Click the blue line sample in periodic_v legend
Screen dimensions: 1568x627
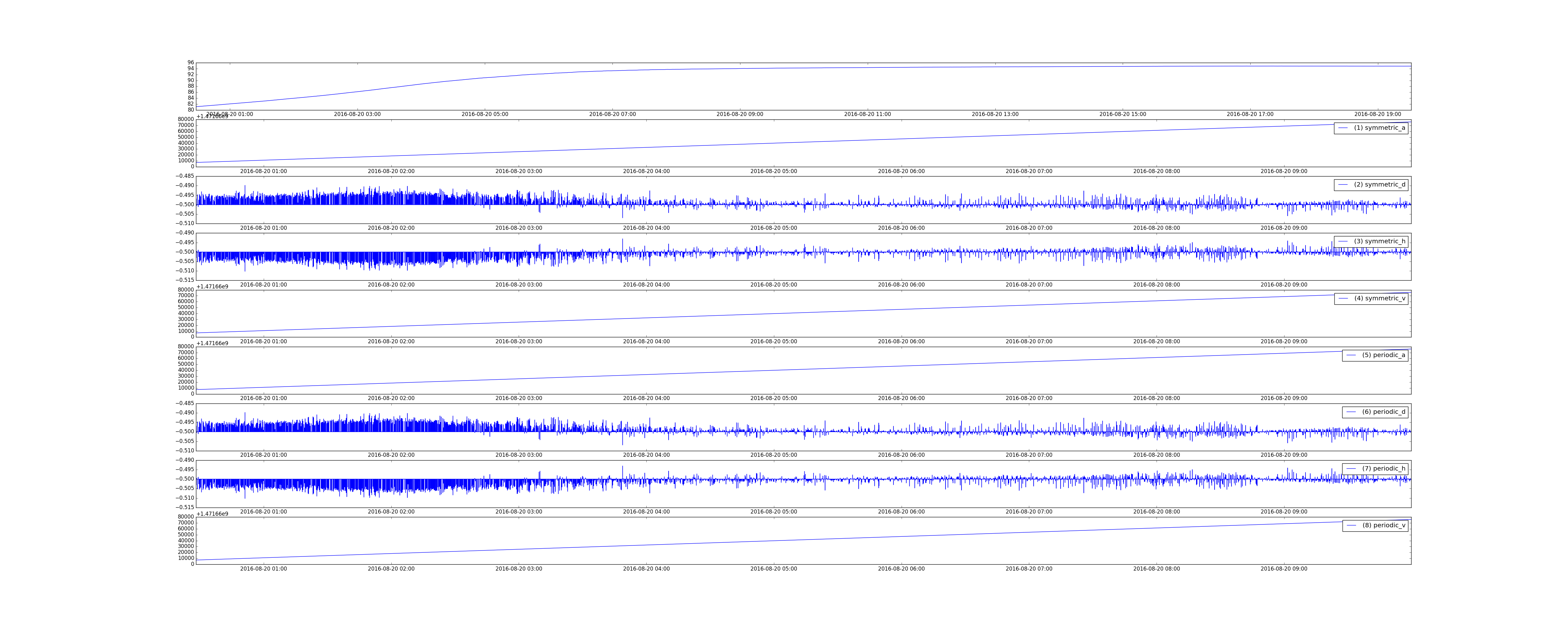click(x=1351, y=525)
